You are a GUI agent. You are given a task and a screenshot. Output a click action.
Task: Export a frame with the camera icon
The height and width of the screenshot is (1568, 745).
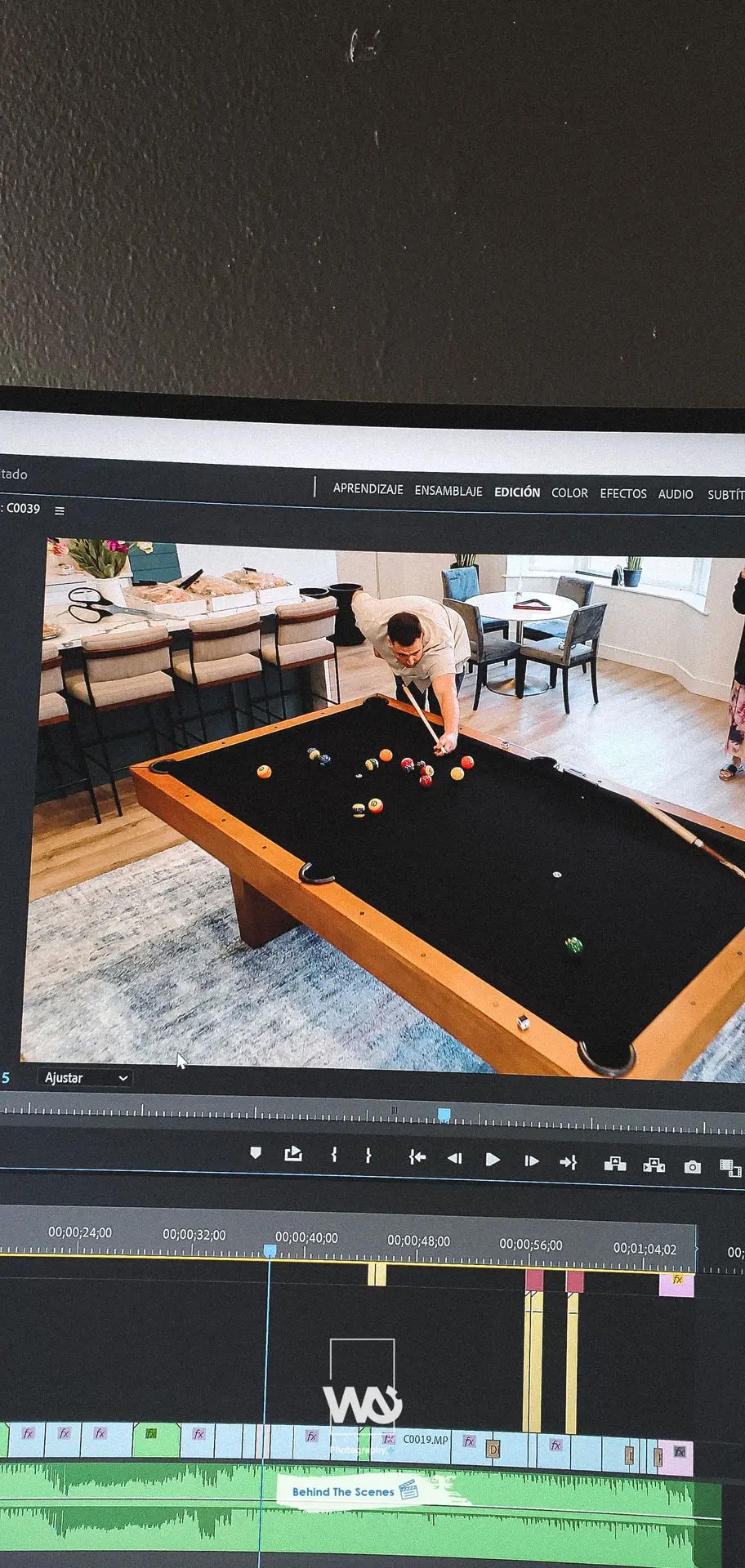click(x=693, y=1167)
